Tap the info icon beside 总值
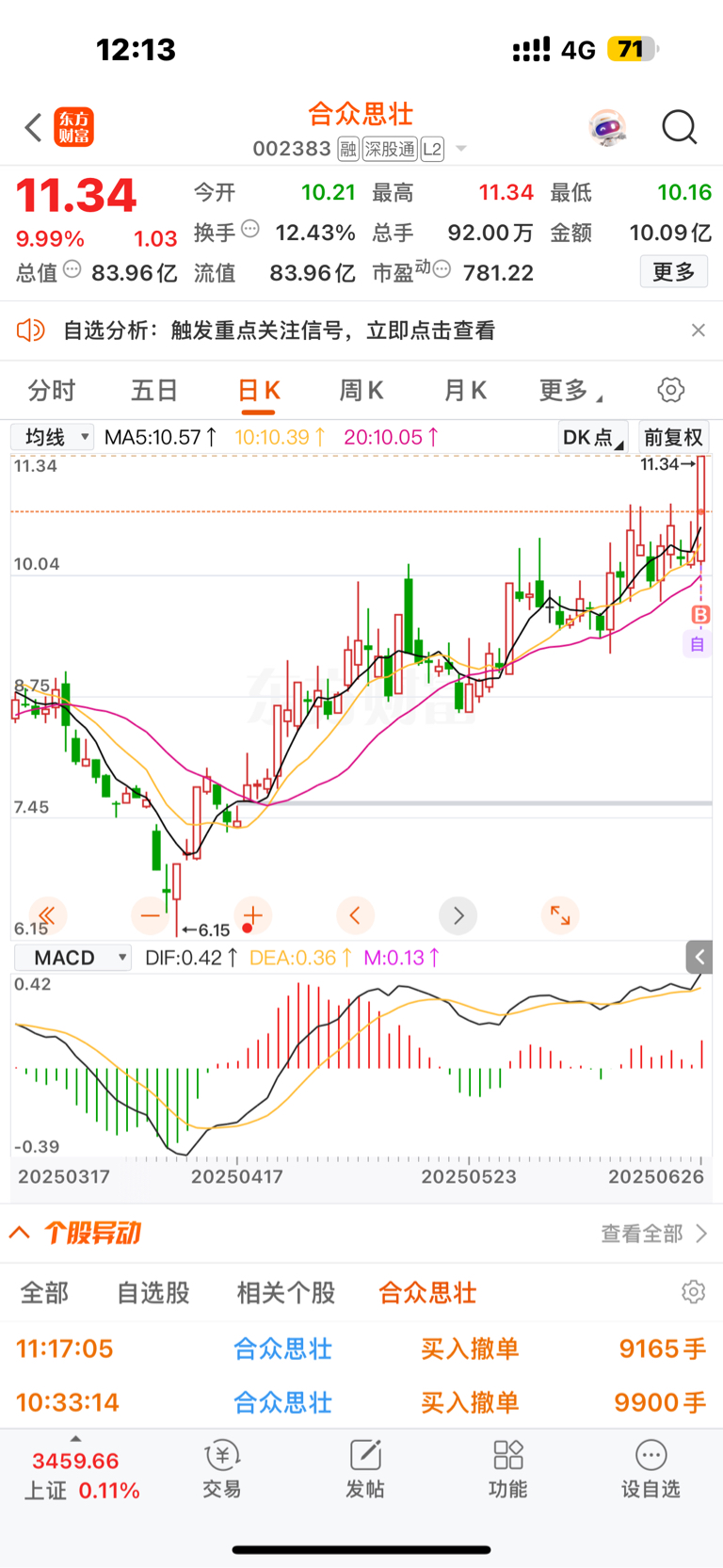 point(72,270)
